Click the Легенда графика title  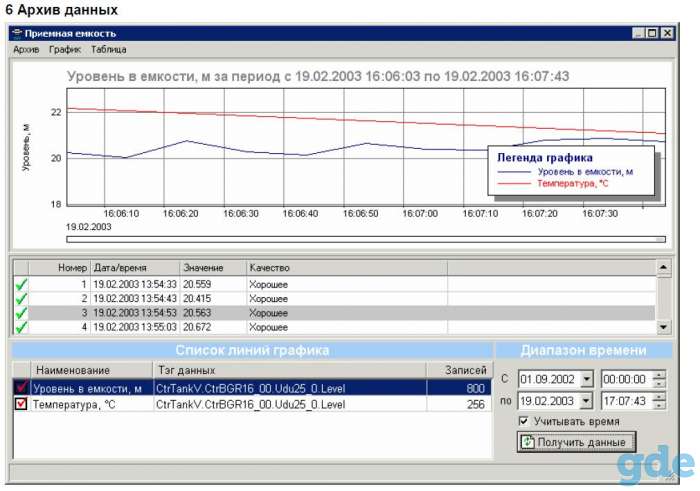coord(545,157)
